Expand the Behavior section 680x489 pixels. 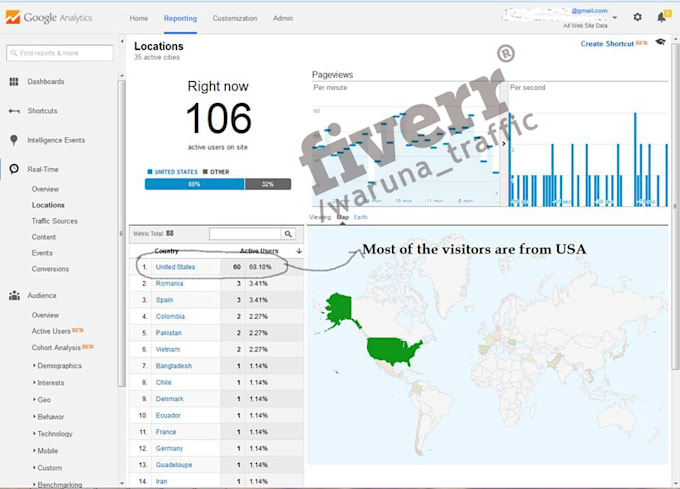(x=49, y=417)
